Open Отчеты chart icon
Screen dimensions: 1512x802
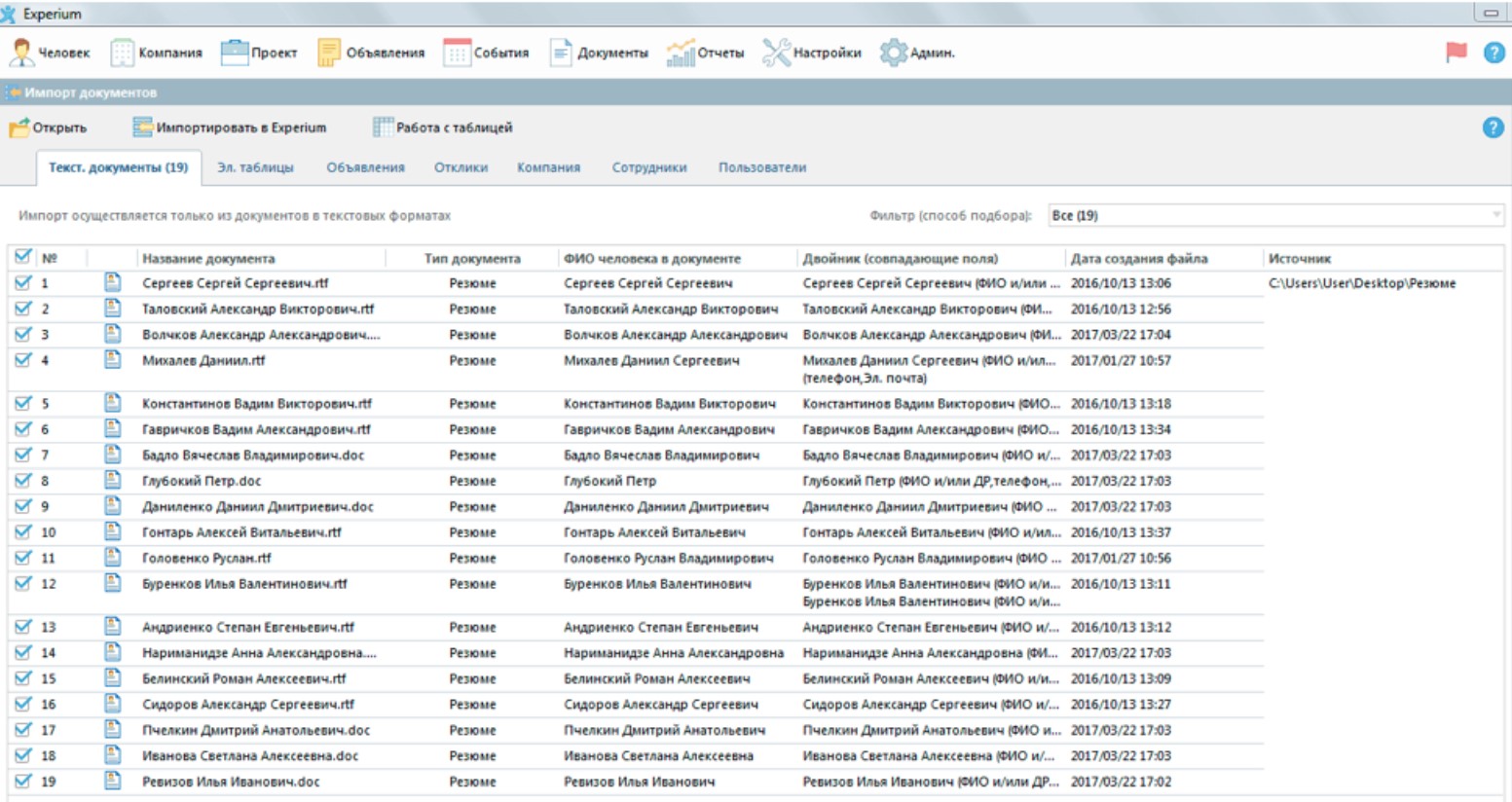pyautogui.click(x=681, y=53)
